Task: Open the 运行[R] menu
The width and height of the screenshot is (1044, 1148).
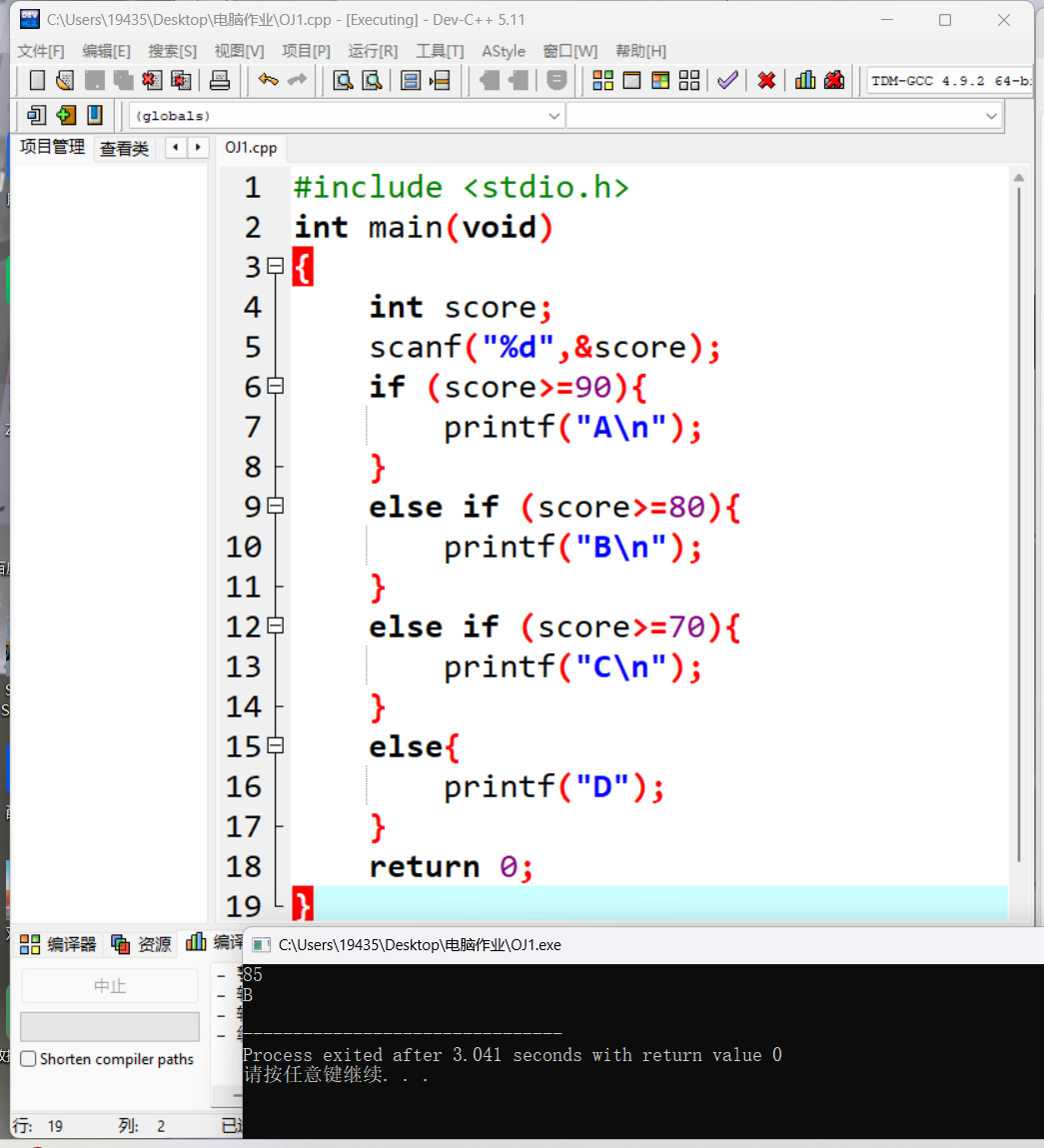Action: [373, 51]
